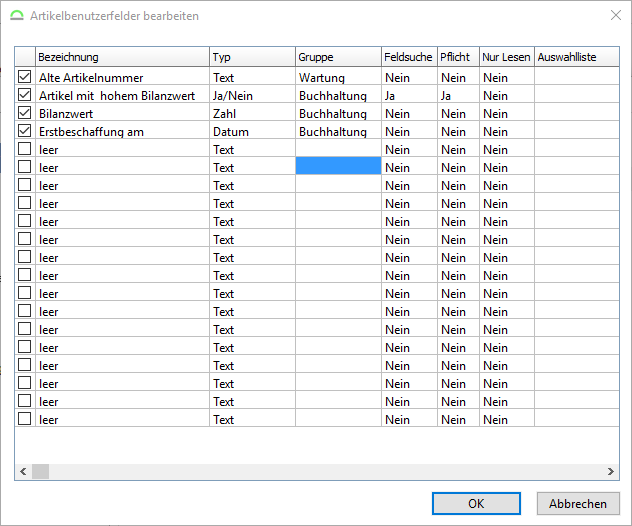
Task: Click the 'Wartung' group cell
Action: (338, 76)
